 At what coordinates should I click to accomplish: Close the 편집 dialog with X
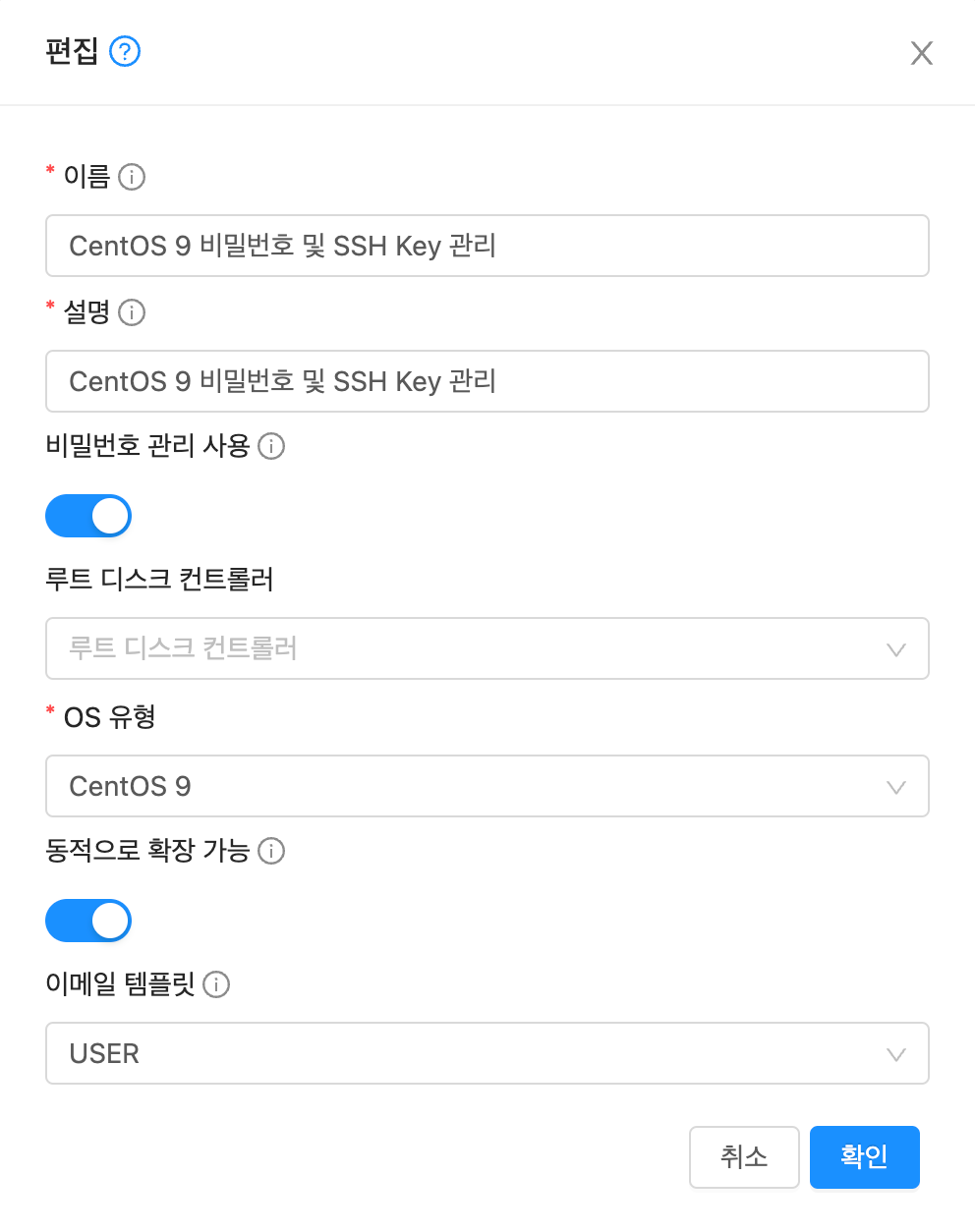coord(921,53)
